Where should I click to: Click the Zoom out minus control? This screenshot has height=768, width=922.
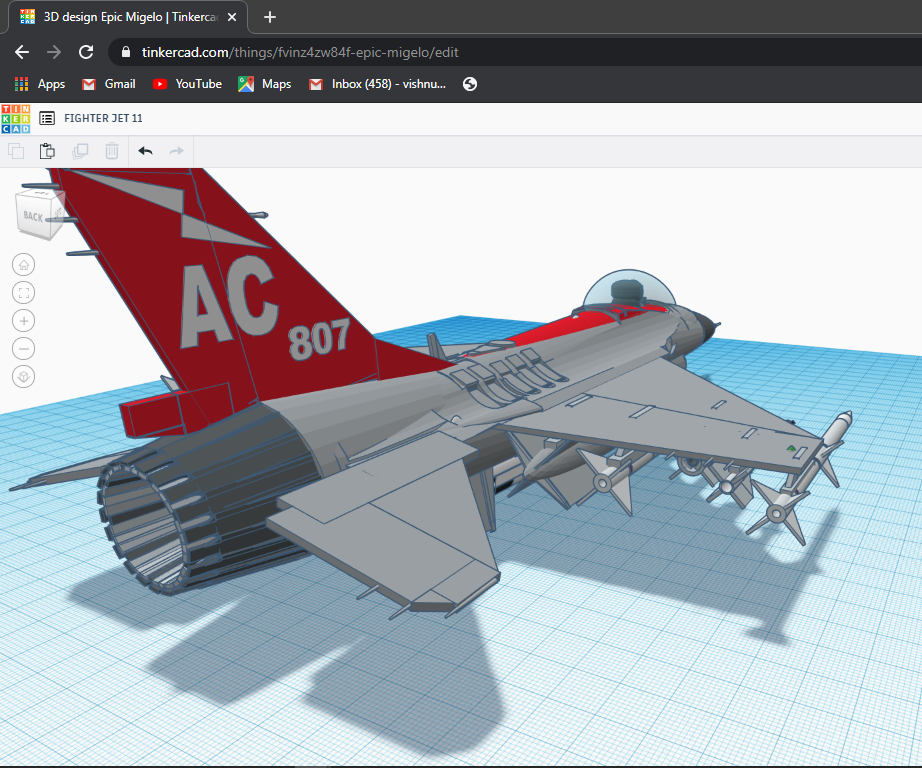pyautogui.click(x=23, y=348)
